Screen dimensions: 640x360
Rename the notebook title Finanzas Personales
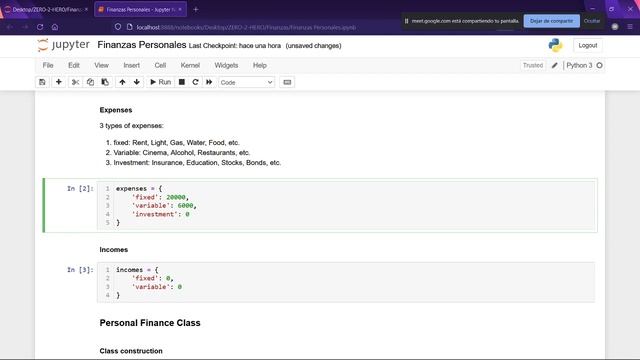tap(142, 45)
